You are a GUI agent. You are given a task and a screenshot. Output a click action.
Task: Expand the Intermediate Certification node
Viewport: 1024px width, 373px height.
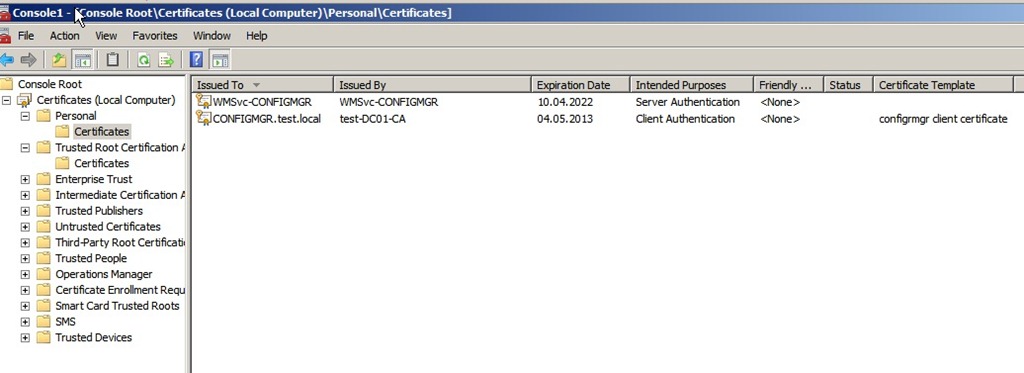point(25,195)
